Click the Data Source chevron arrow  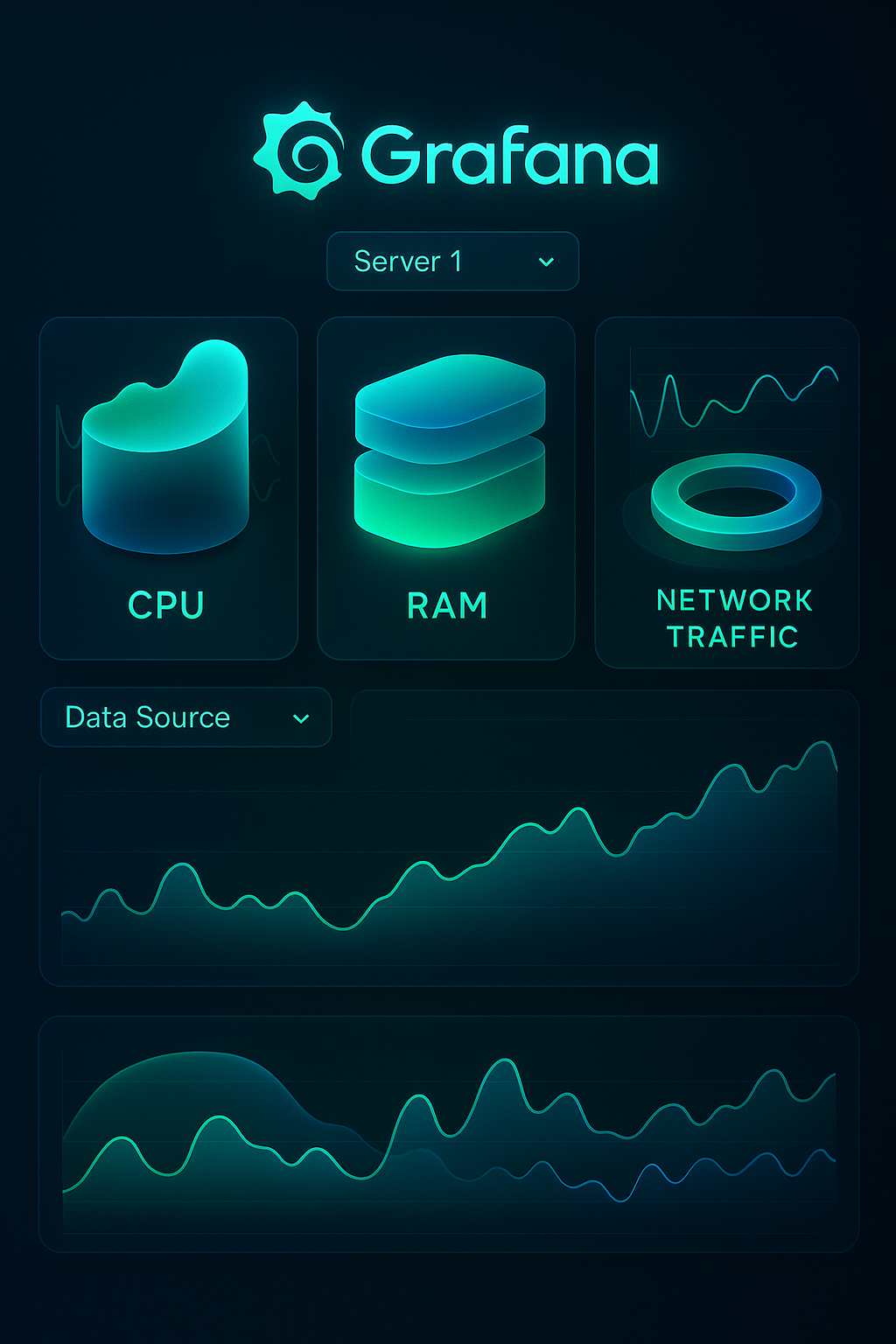[x=301, y=718]
